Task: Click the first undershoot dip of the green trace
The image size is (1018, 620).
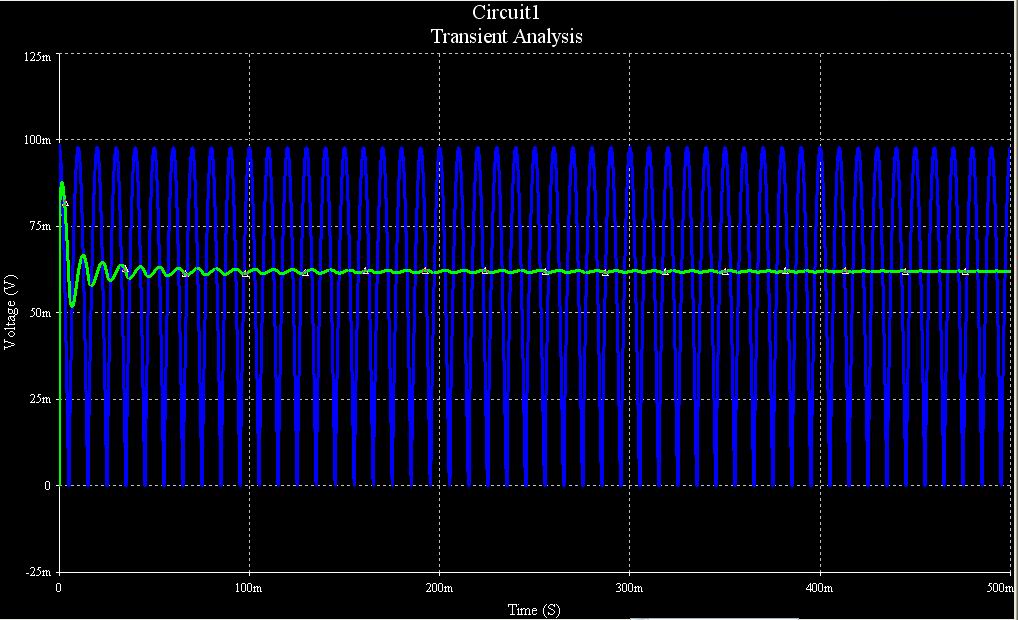Action: (x=72, y=304)
